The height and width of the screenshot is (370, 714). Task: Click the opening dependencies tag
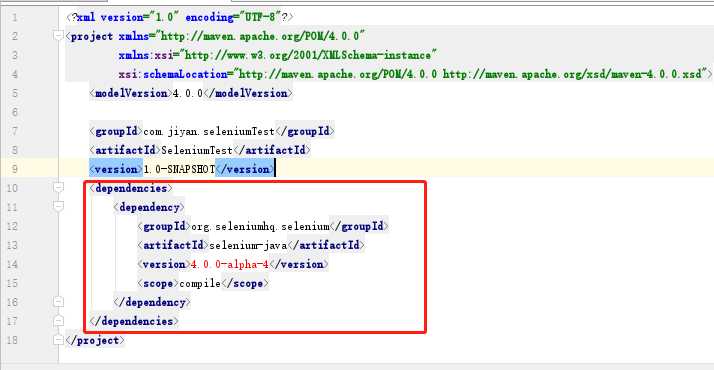131,188
